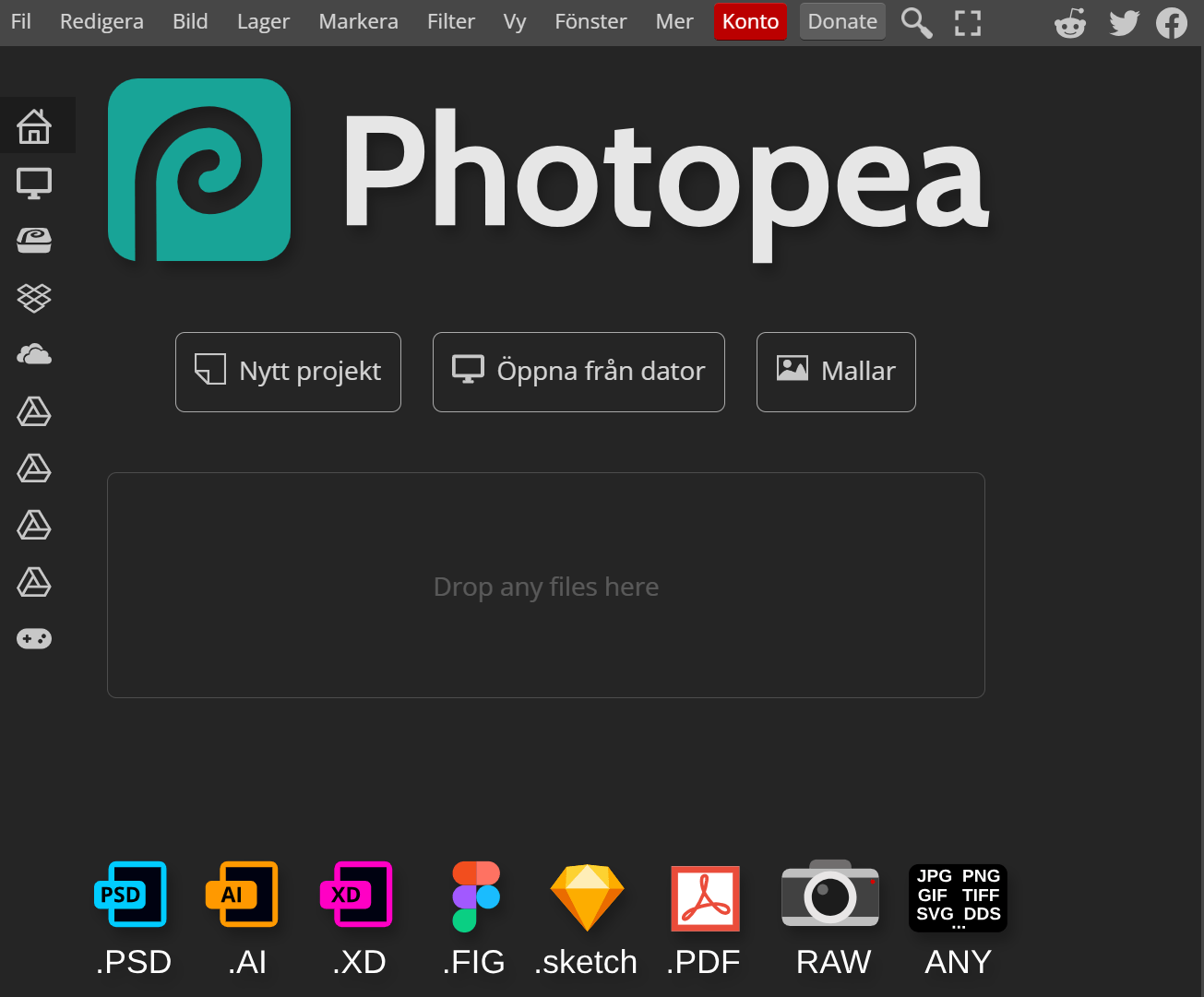
Task: Open the Fil menu
Action: tap(21, 21)
